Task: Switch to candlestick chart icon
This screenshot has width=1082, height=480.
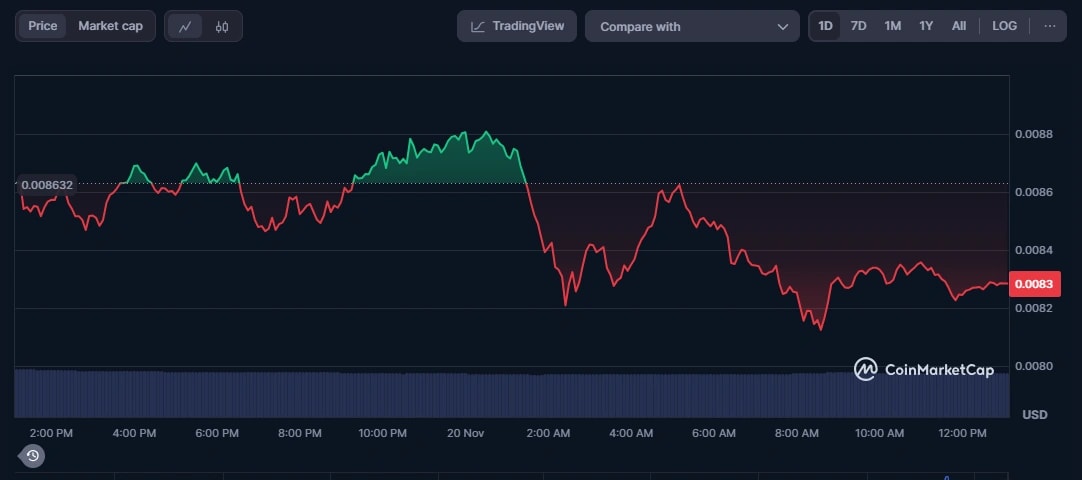Action: [222, 27]
